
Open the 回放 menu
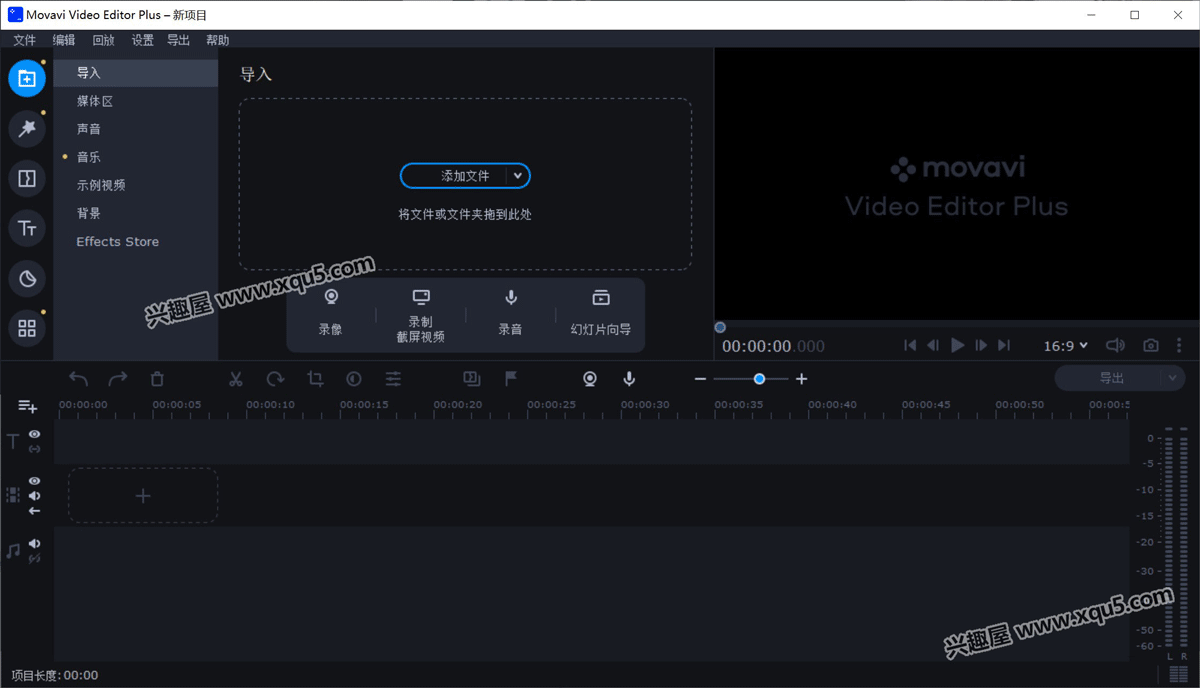click(x=103, y=40)
